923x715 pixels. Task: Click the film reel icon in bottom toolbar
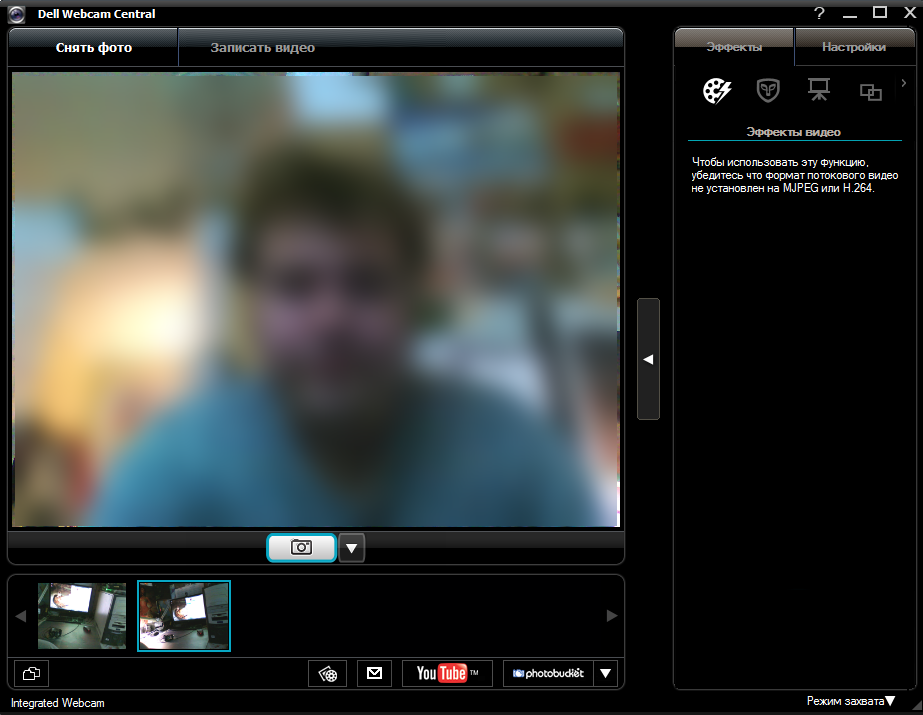pyautogui.click(x=327, y=674)
